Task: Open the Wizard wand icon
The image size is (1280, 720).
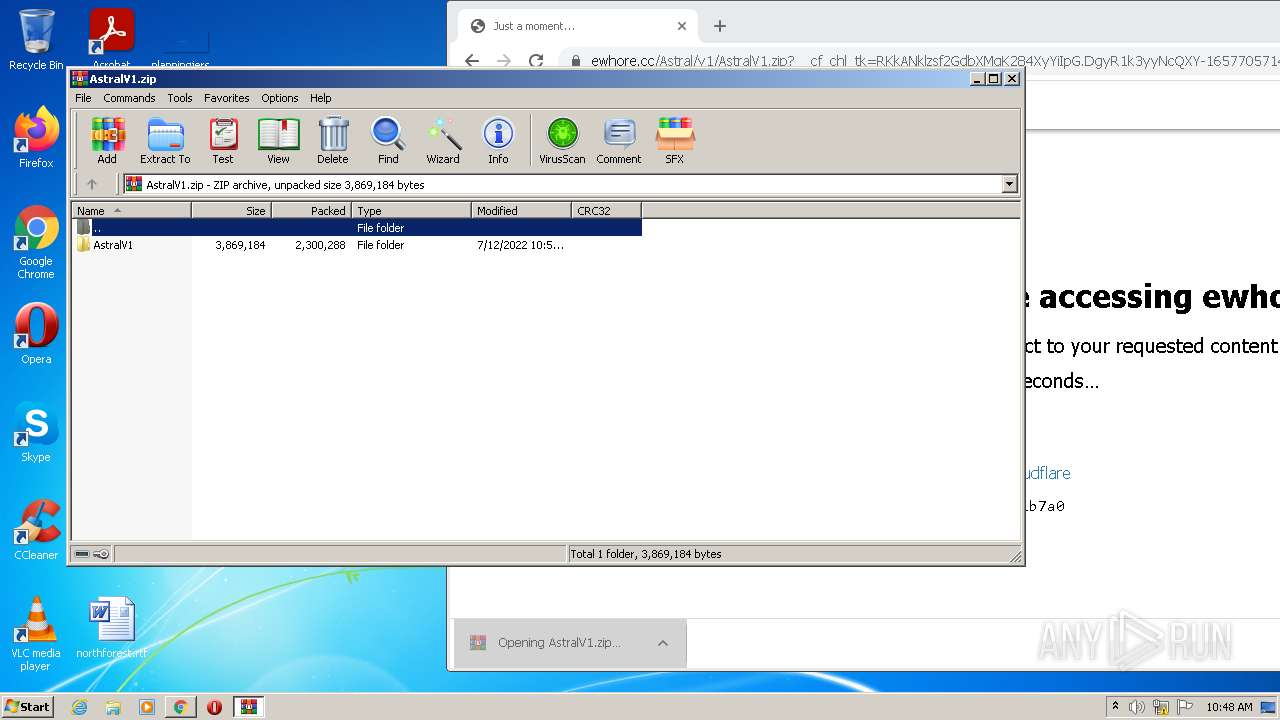Action: tap(443, 141)
